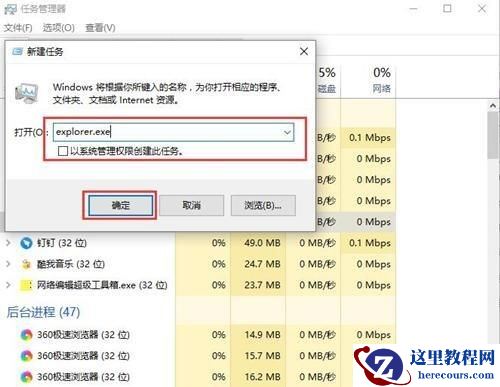500x387 pixels.
Task: Click the 确定 button in 新建任务 dialog
Action: (x=121, y=205)
